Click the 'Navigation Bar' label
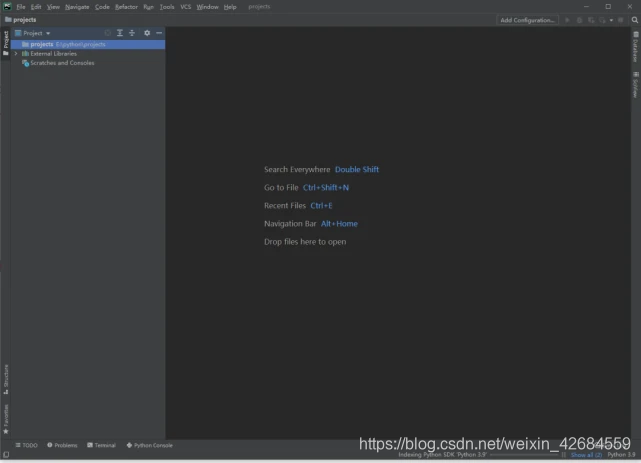This screenshot has height=463, width=641. click(290, 224)
